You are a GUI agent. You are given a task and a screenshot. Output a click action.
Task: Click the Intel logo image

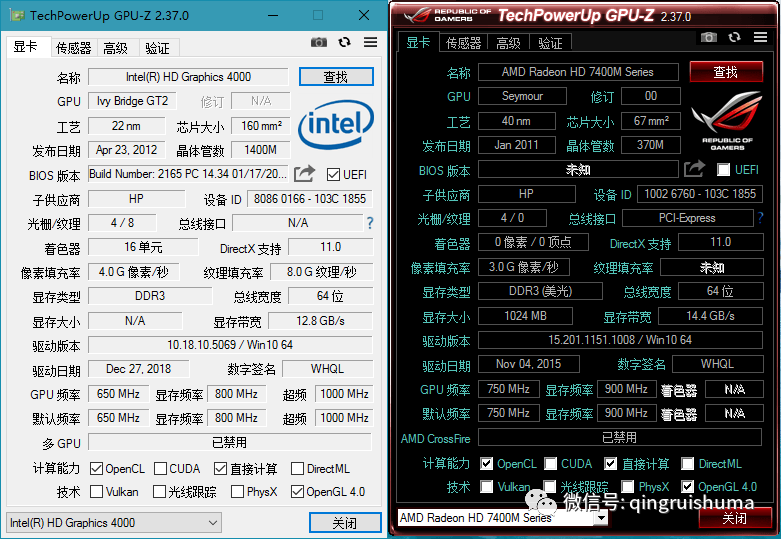(336, 125)
